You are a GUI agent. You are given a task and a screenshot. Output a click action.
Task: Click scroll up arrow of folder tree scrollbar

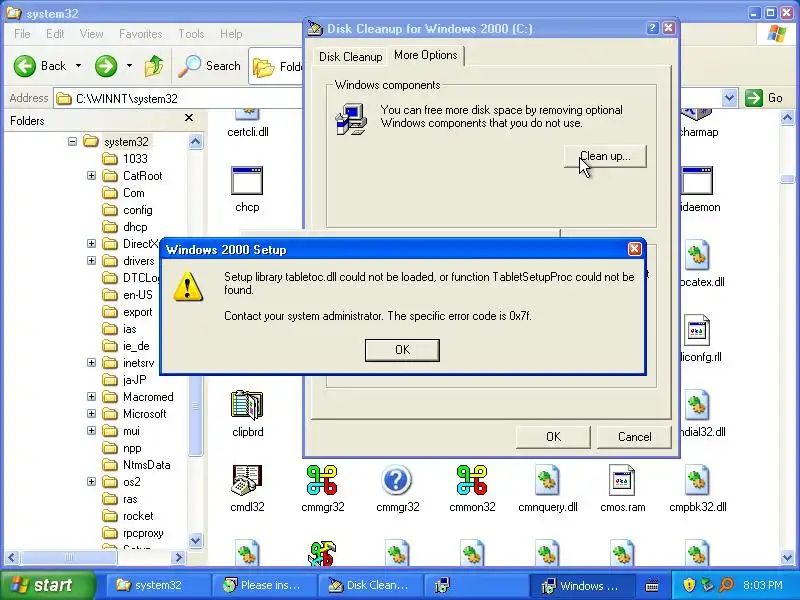point(195,141)
